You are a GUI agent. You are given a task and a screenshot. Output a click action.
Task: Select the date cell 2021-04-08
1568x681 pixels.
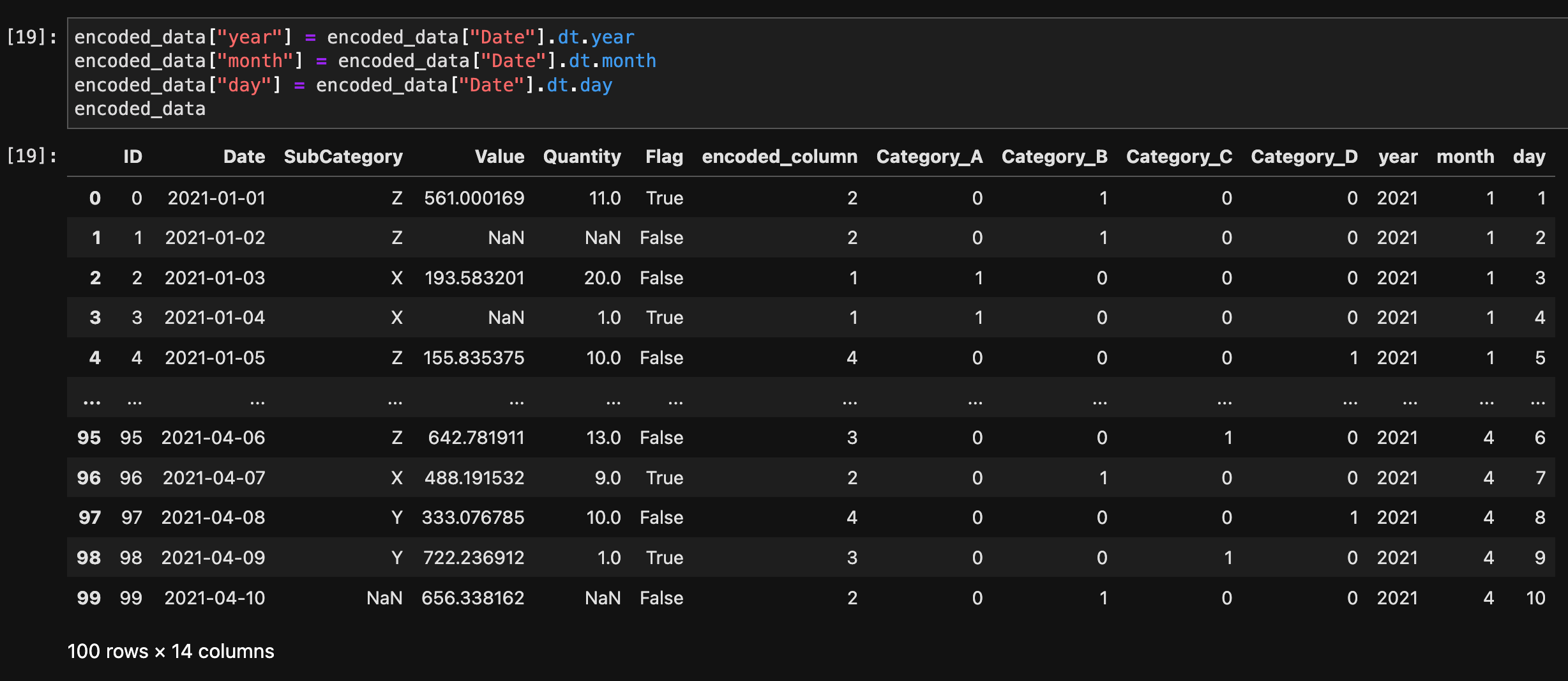tap(213, 517)
